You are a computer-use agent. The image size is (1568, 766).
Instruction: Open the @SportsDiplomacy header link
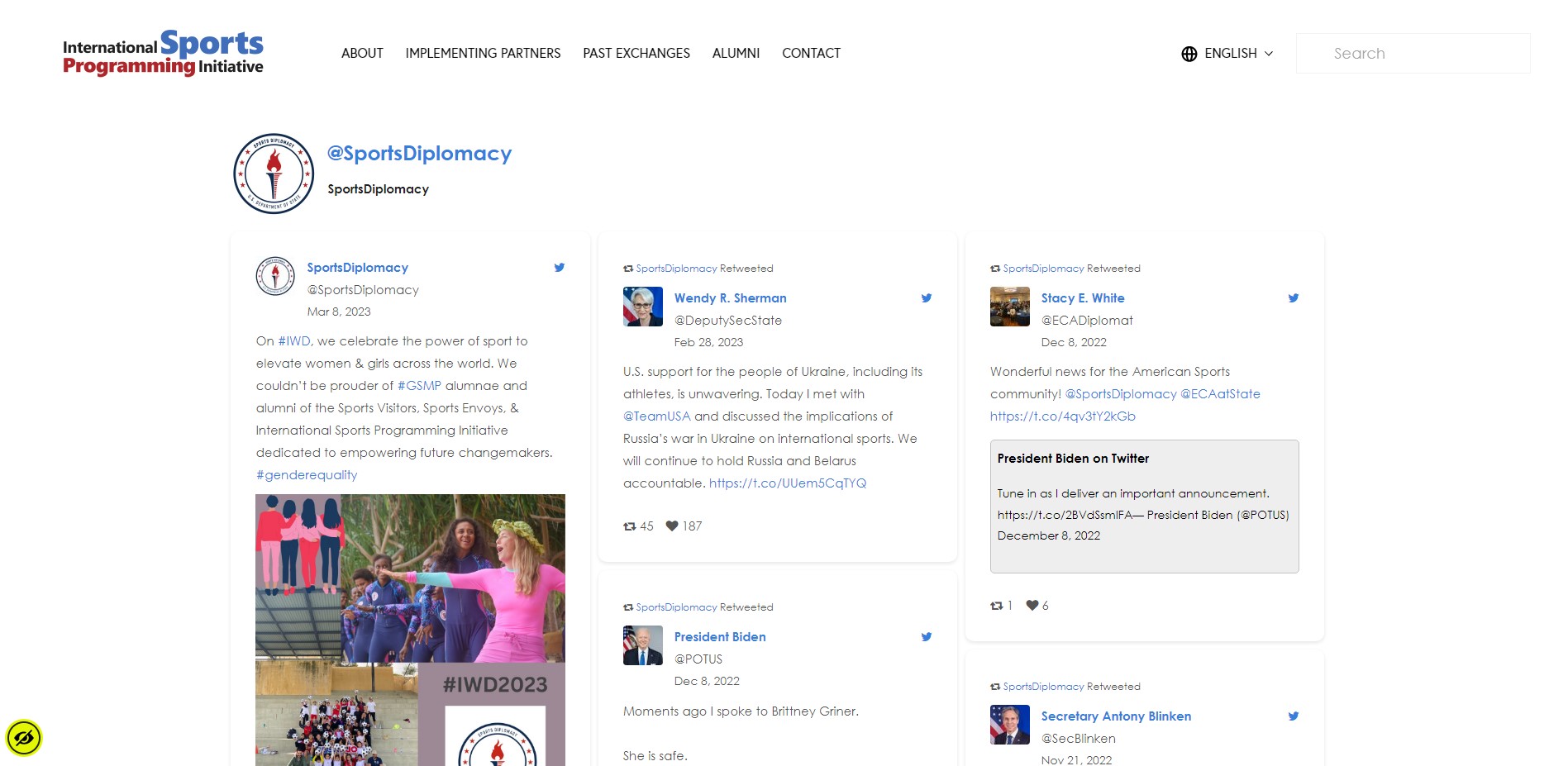(x=419, y=154)
